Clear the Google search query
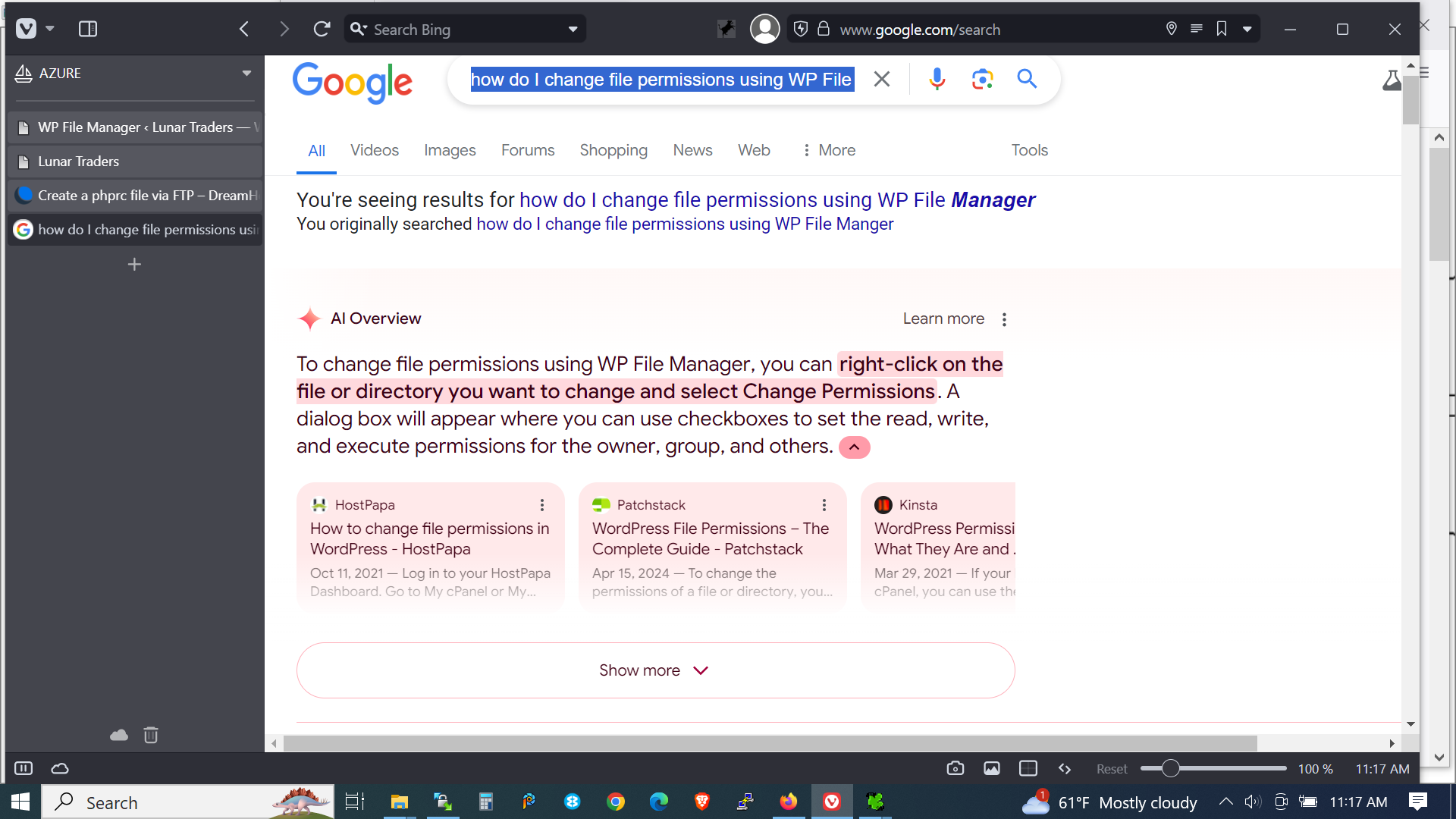1456x819 pixels. point(881,79)
